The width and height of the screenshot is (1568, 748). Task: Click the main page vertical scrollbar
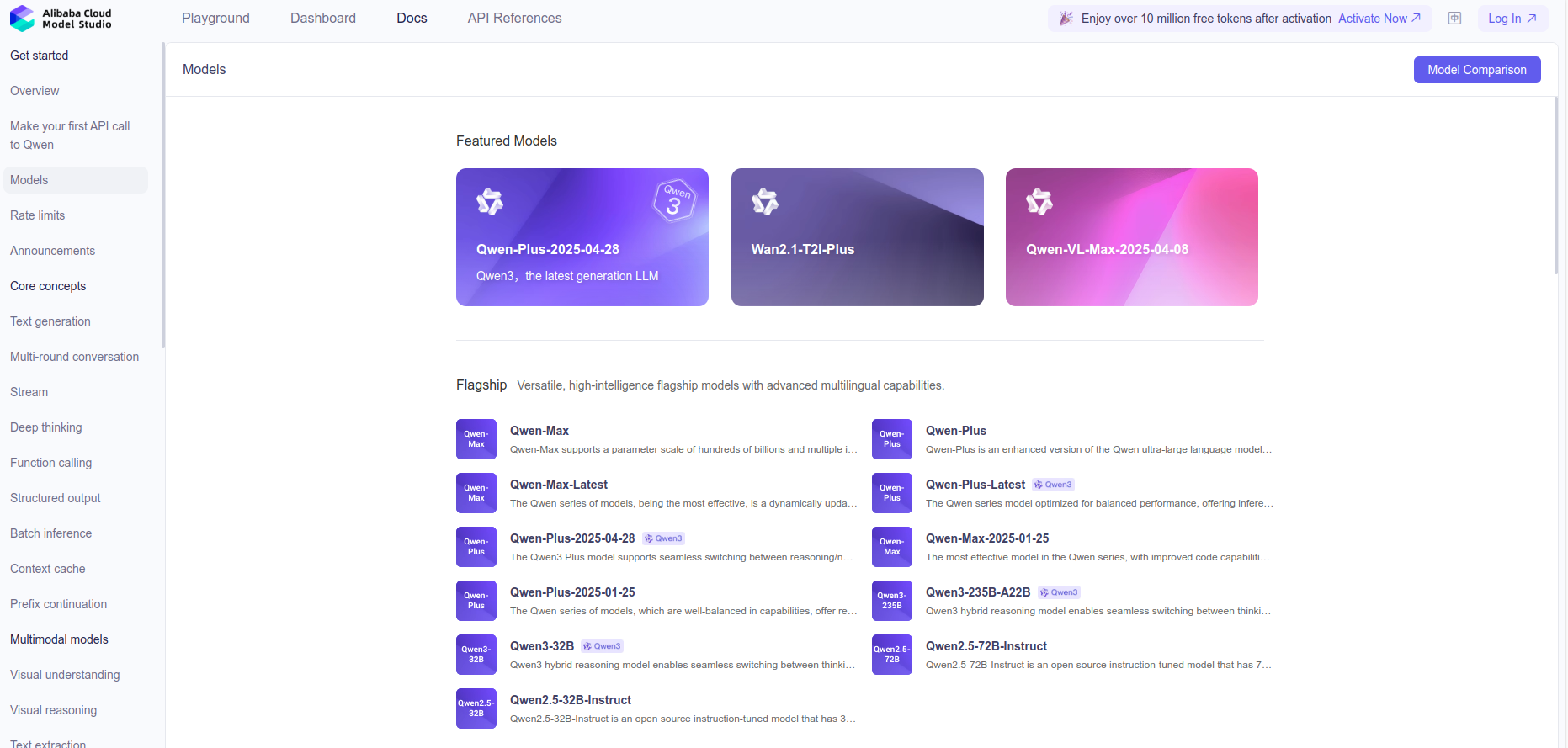[1556, 185]
